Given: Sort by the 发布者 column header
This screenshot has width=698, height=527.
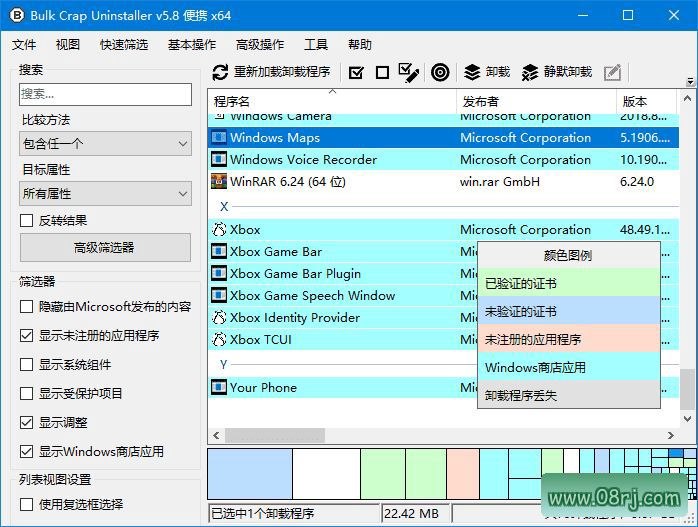Looking at the screenshot, I should [536, 101].
